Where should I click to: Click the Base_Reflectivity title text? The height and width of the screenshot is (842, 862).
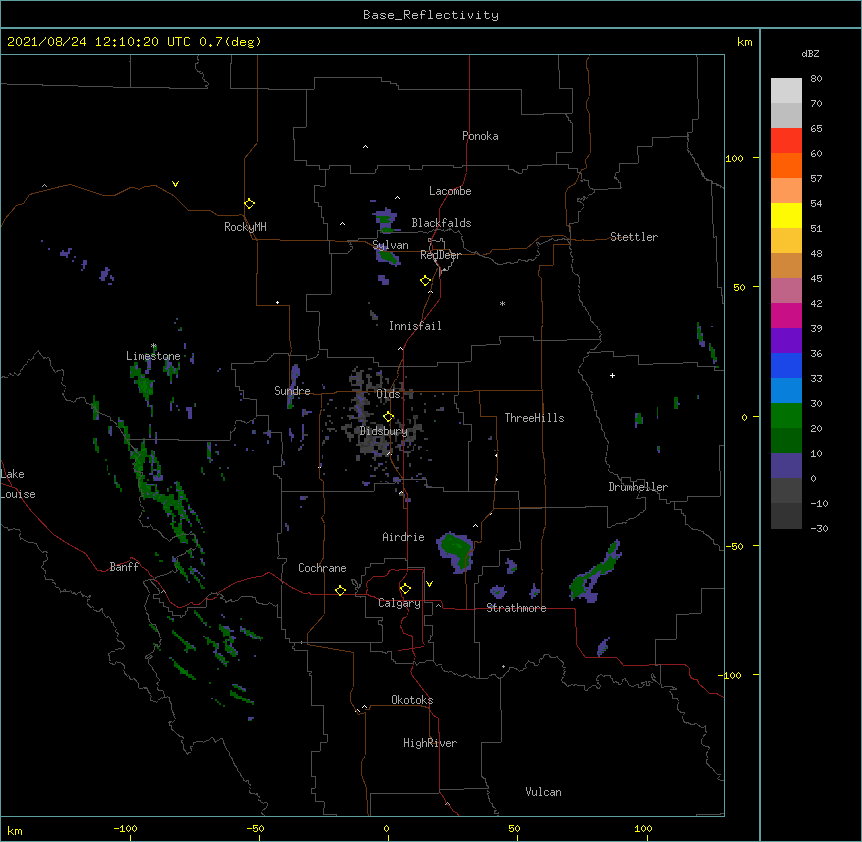pos(431,15)
